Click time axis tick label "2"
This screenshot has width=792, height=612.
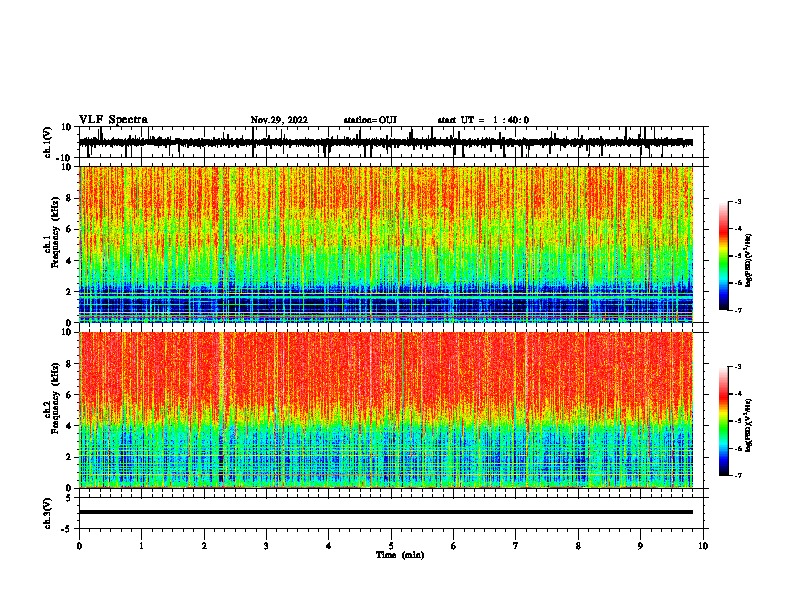[204, 546]
